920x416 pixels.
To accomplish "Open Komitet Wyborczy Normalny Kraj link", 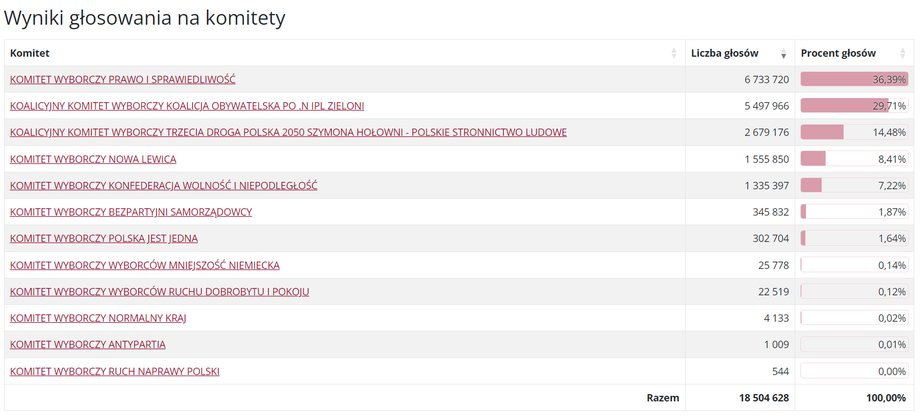I will (x=98, y=318).
